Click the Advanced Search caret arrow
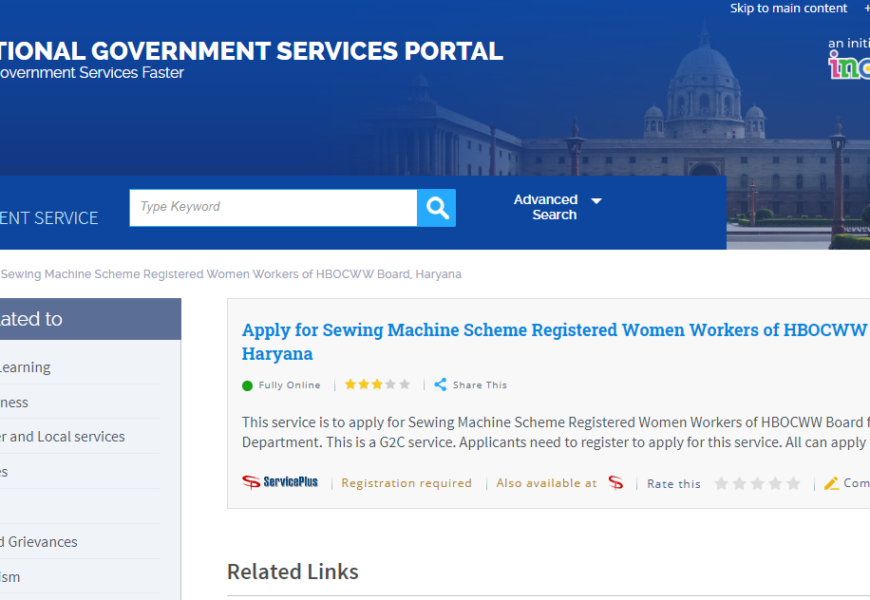The image size is (870, 600). (x=597, y=201)
